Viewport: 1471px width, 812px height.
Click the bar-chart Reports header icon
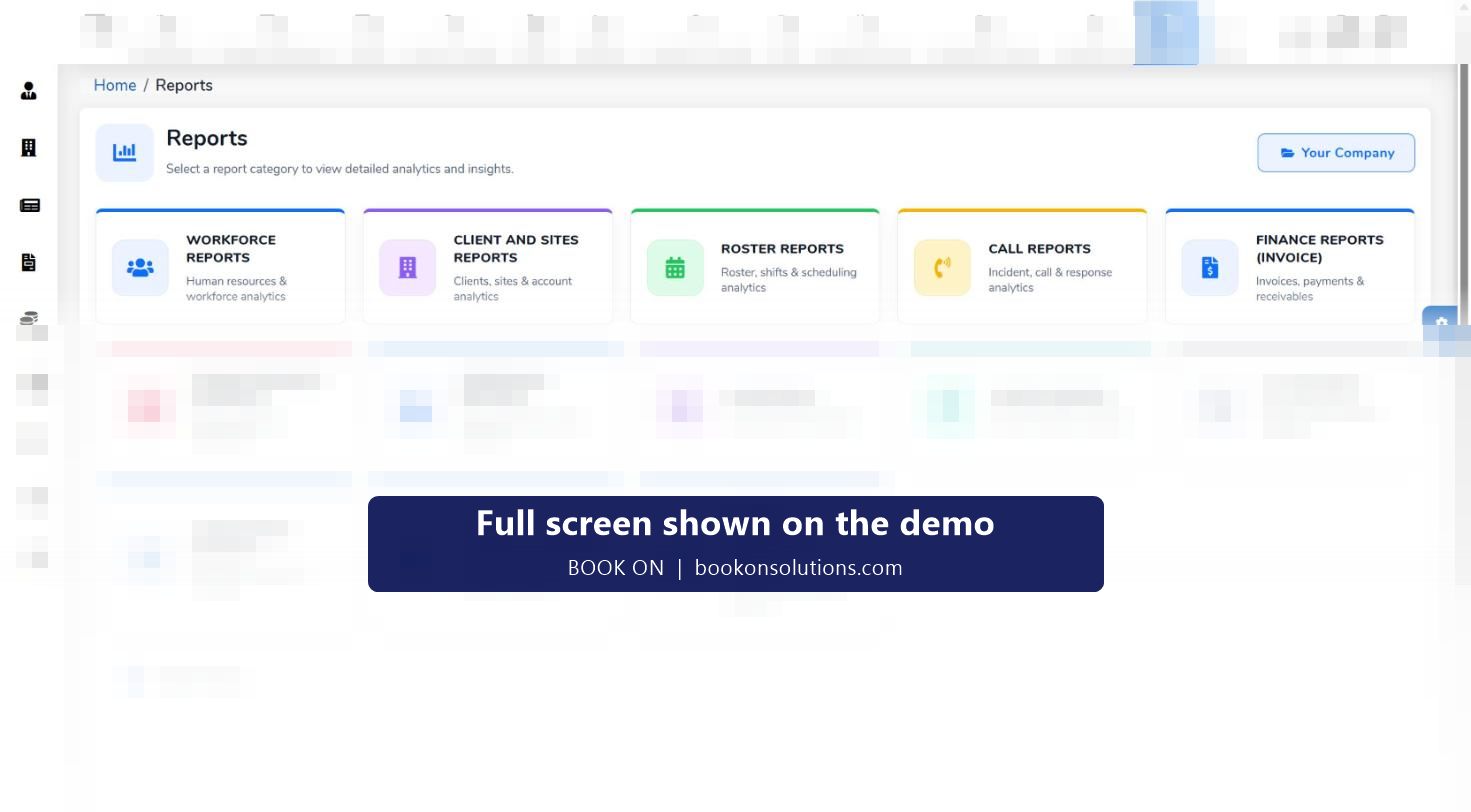[124, 153]
